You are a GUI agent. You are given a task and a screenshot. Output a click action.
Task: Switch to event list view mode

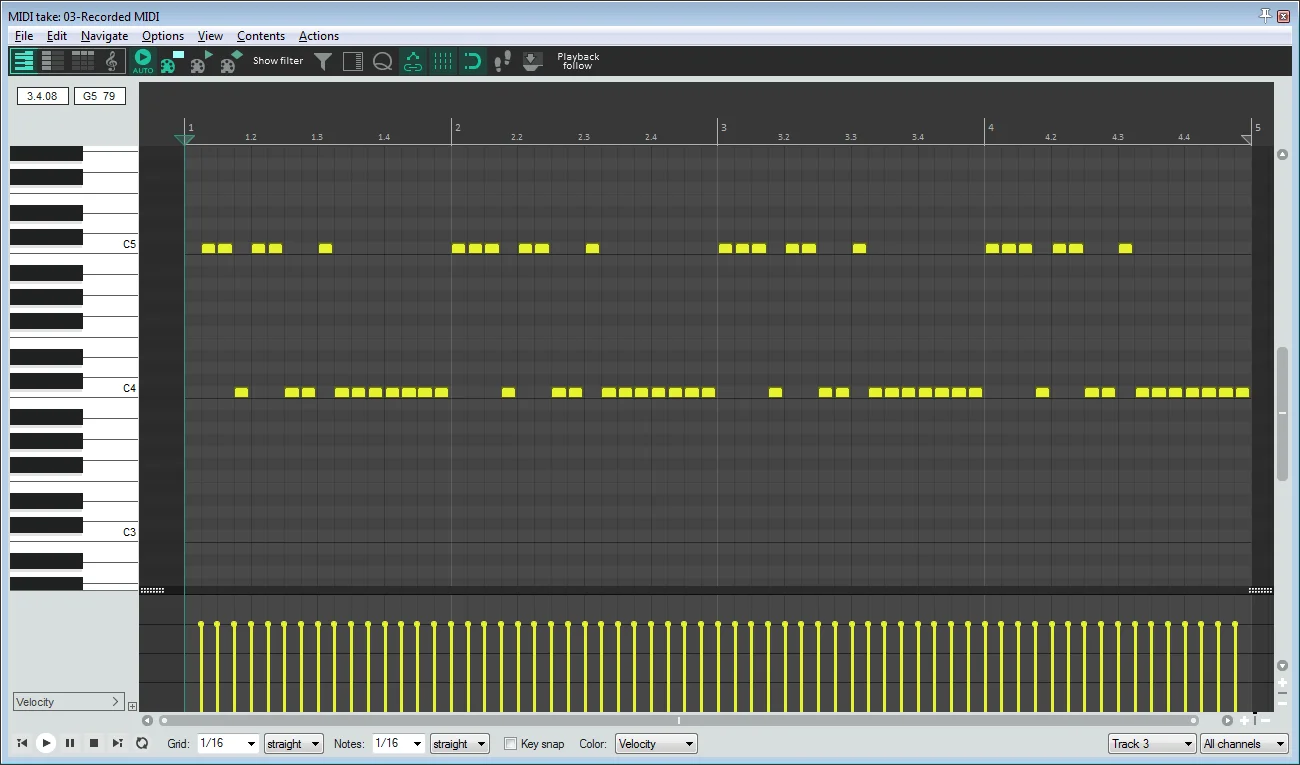(x=83, y=61)
